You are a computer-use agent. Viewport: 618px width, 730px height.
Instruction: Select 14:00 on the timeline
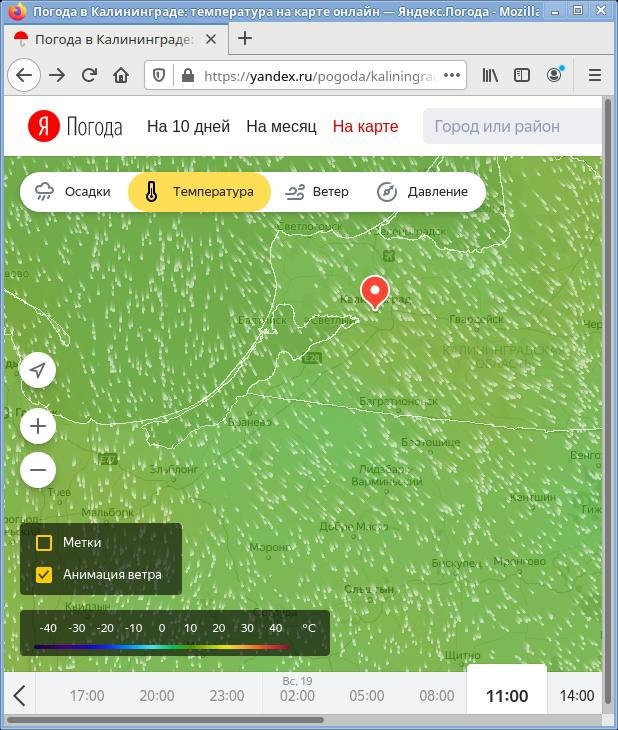pos(577,696)
